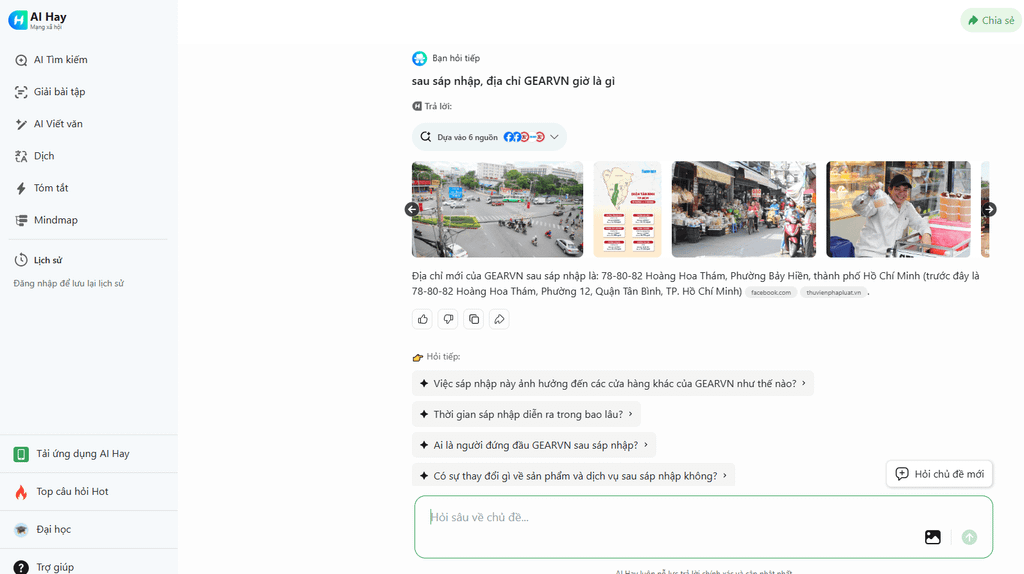Open the street intersection photo thumbnail
1024x574 pixels.
[x=497, y=209]
